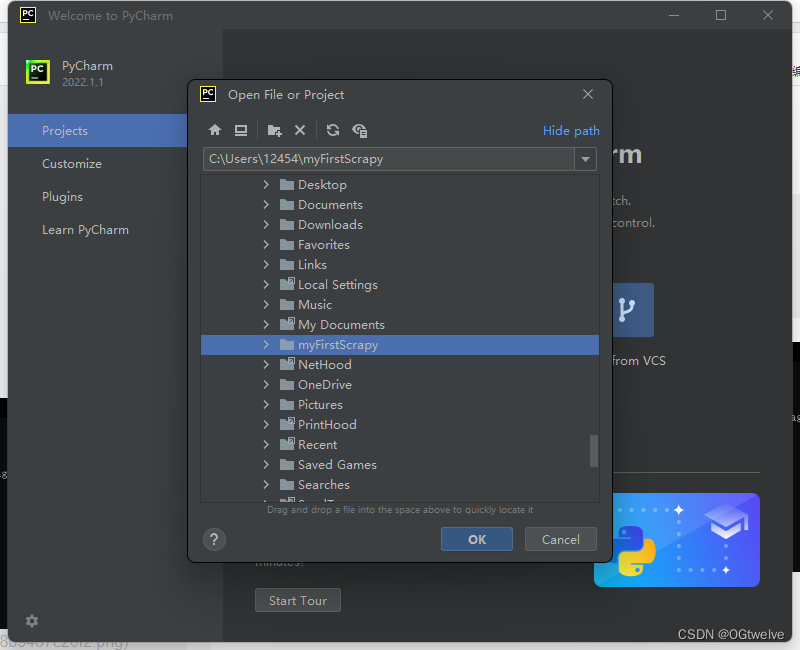The height and width of the screenshot is (650, 800).
Task: Minimize the Welcome to PyCharm window
Action: coord(674,15)
